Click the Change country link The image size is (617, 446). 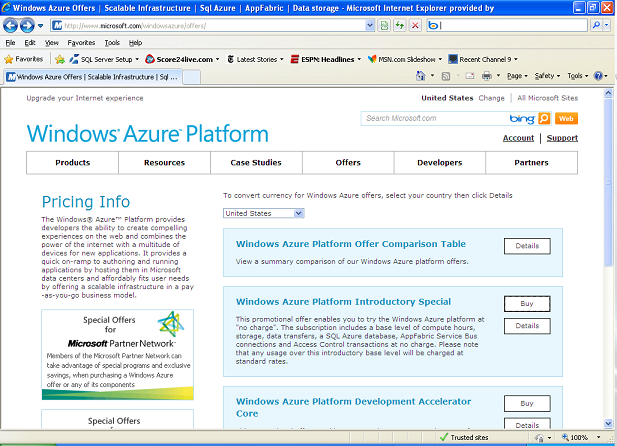pos(491,98)
